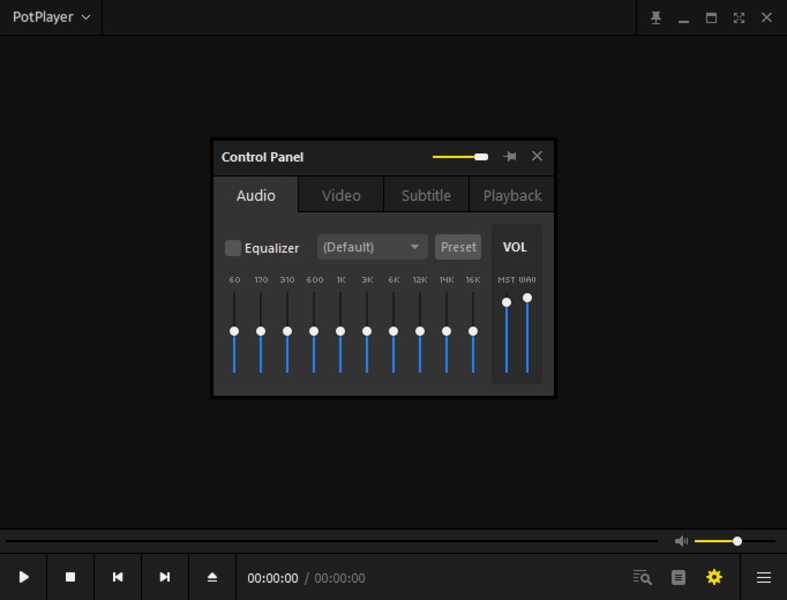Stop playback with the Stop button
The width and height of the screenshot is (787, 600).
click(x=70, y=577)
